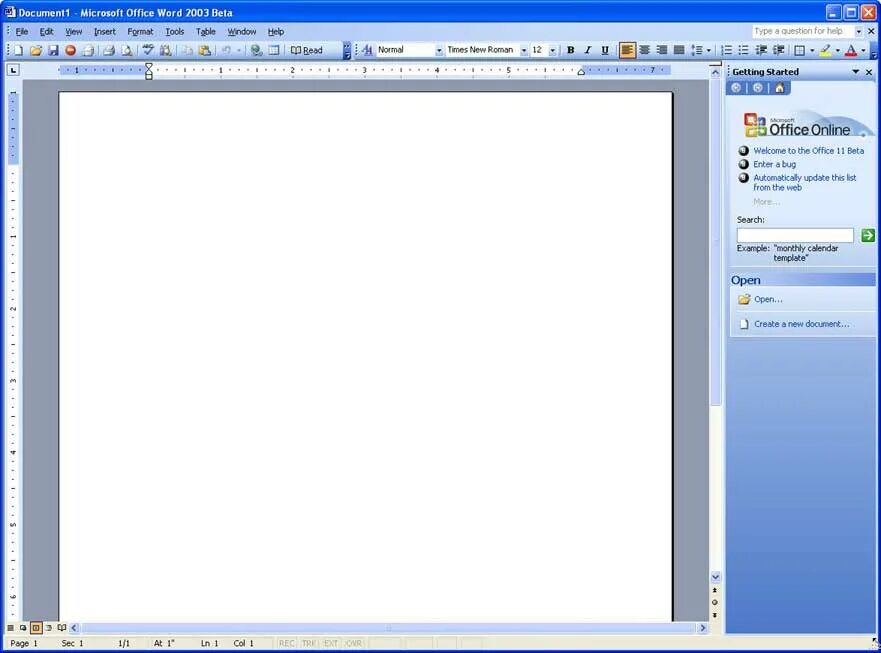881x653 pixels.
Task: Create a new blank document from toolbar
Action: pyautogui.click(x=19, y=51)
